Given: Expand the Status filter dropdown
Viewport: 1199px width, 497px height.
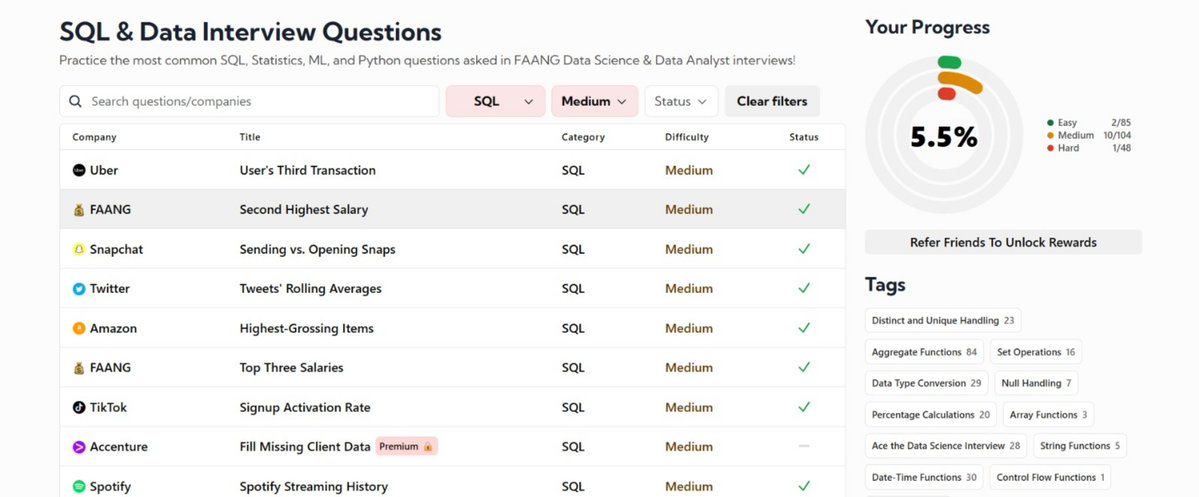Looking at the screenshot, I should [x=681, y=101].
